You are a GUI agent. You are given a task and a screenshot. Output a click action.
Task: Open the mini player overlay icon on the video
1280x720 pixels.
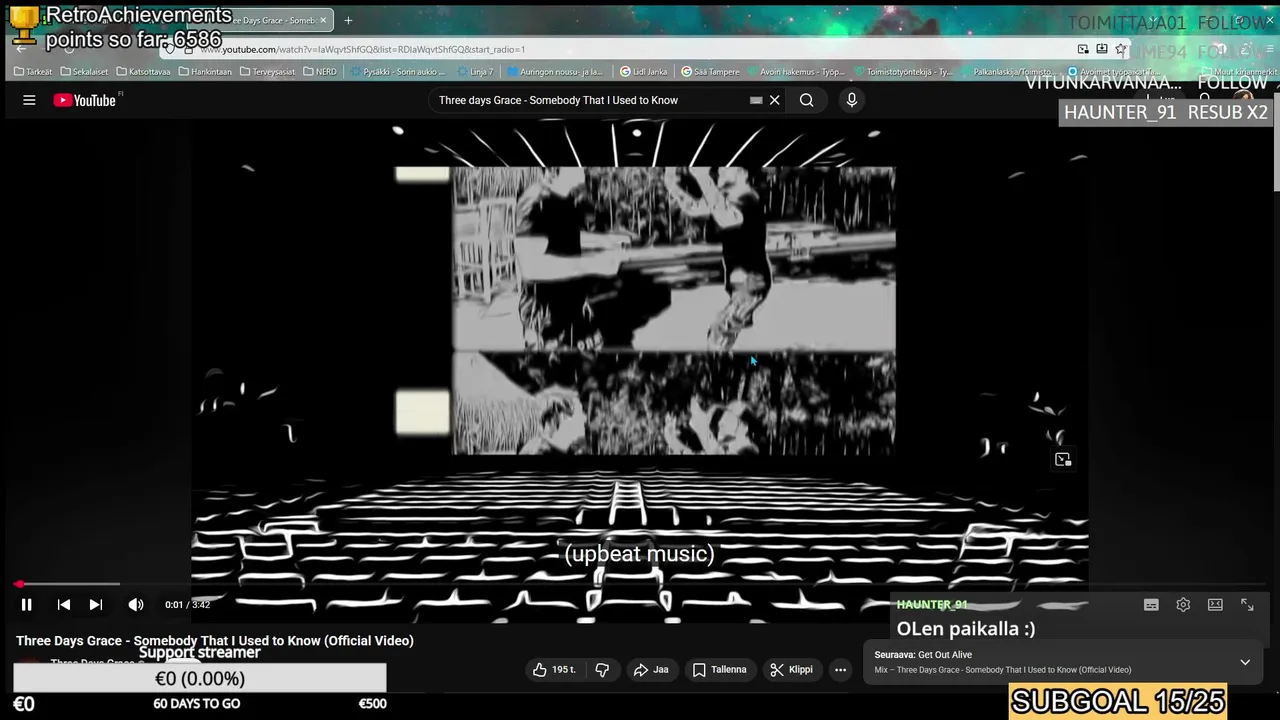1063,459
